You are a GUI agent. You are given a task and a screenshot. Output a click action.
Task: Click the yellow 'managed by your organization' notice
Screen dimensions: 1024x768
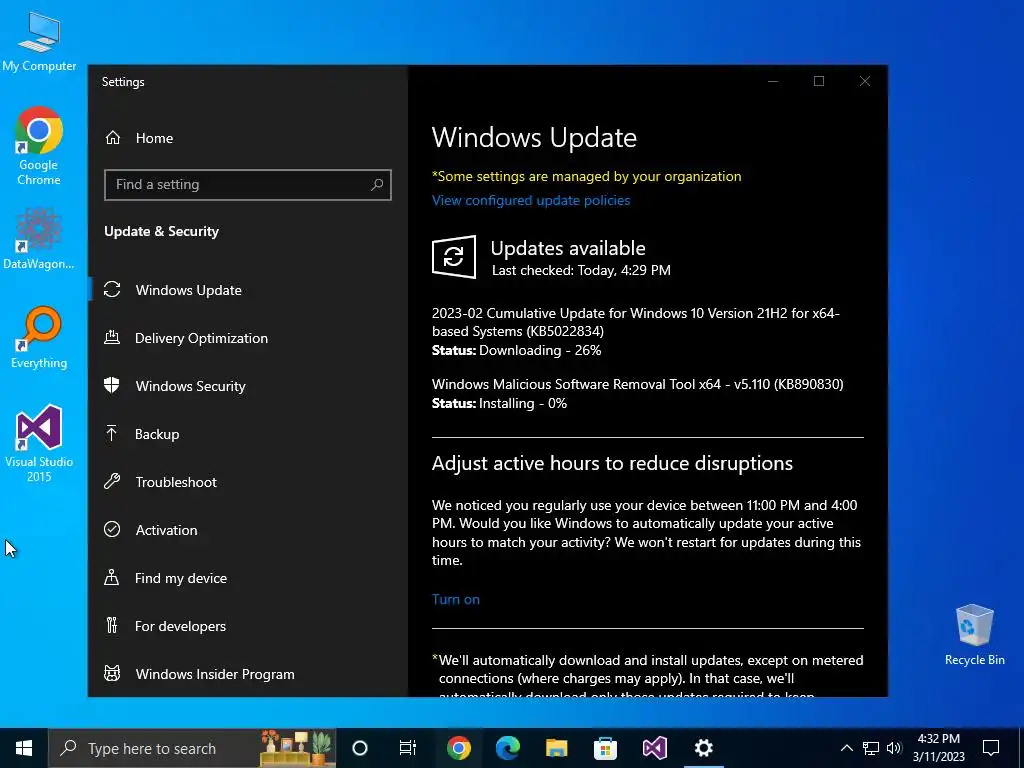(586, 176)
